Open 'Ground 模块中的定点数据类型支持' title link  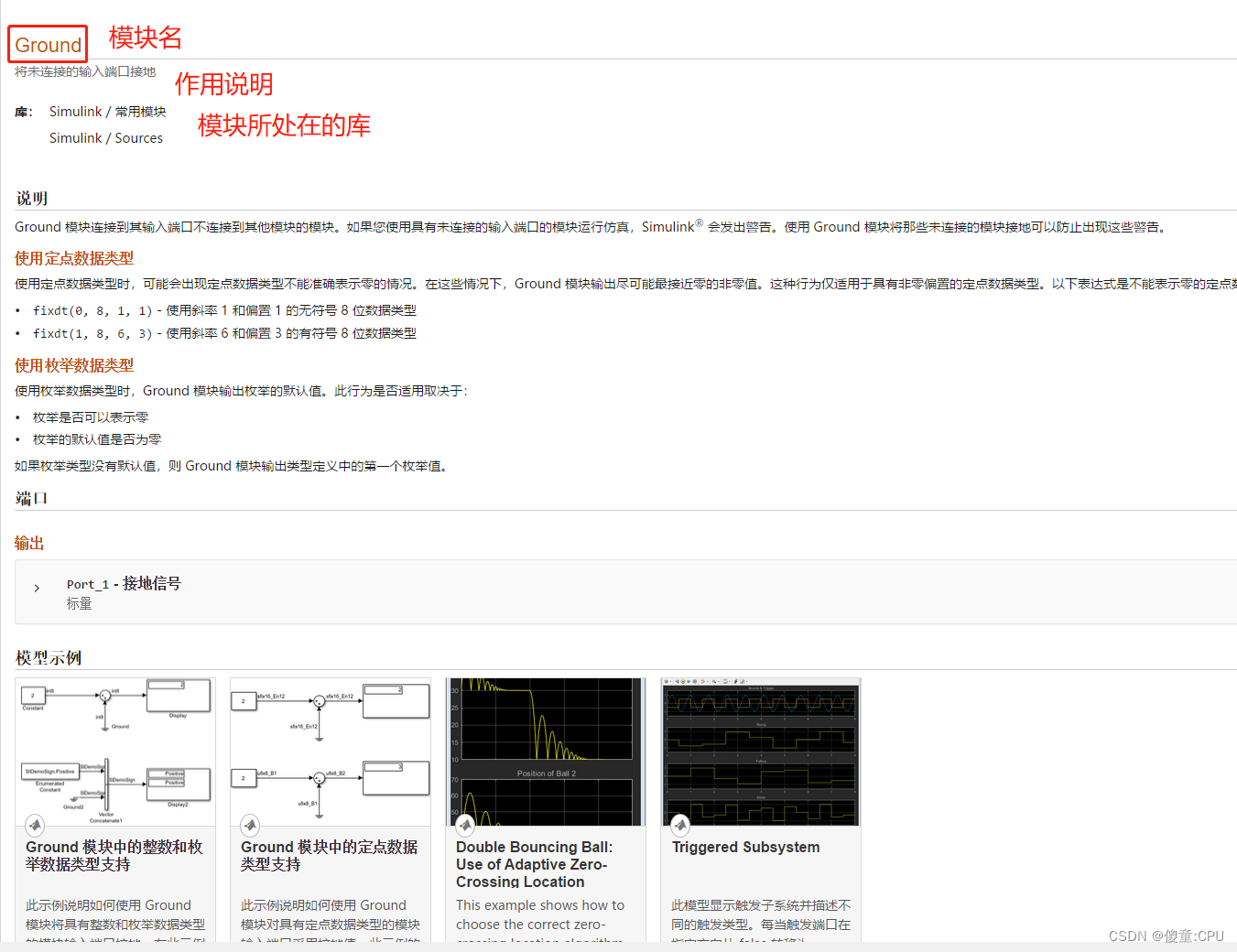click(x=330, y=856)
